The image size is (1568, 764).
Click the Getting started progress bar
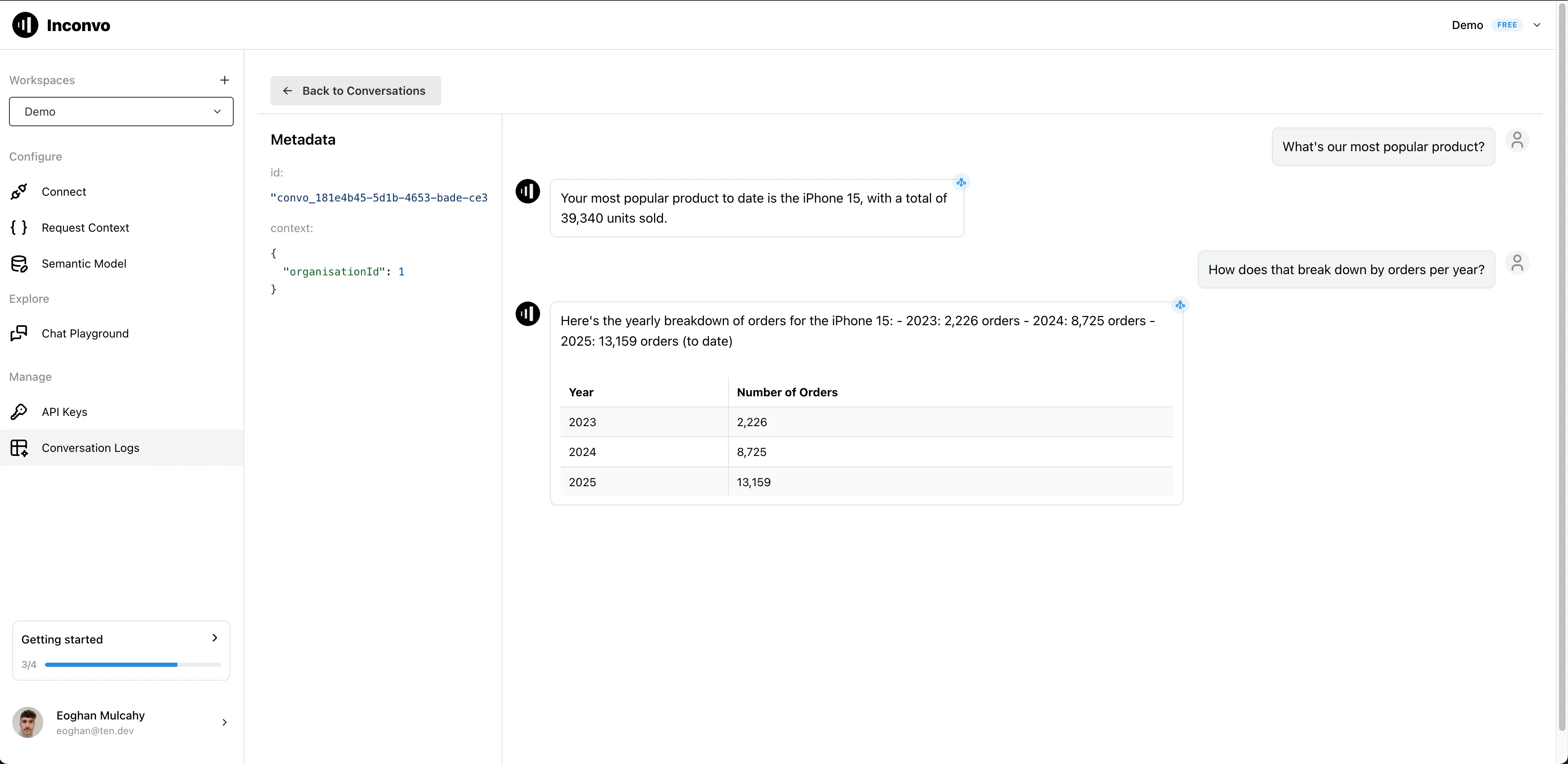[x=133, y=665]
